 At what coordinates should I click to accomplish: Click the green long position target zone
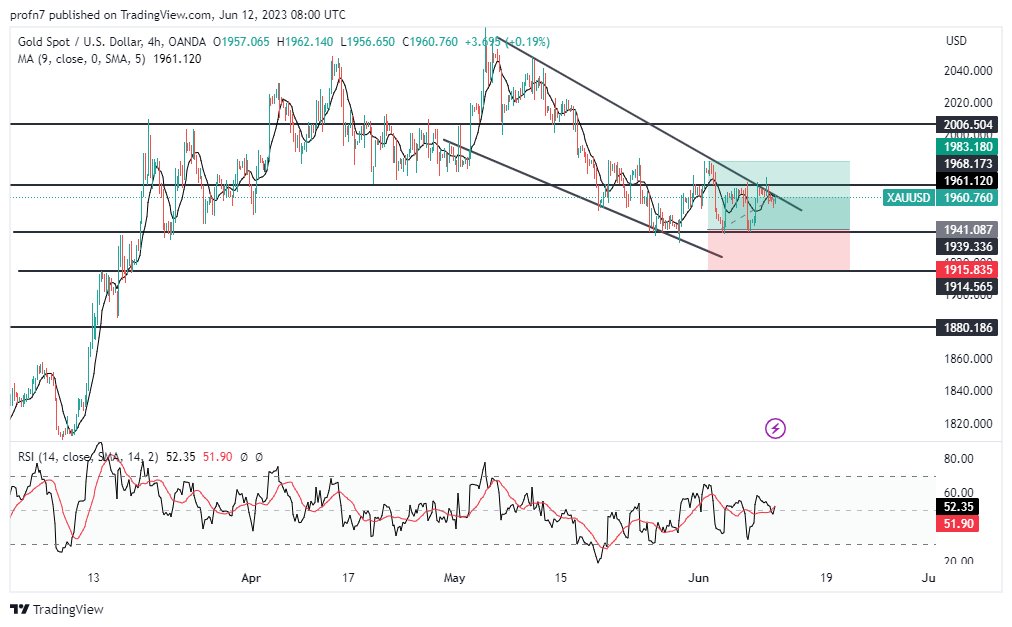coord(779,196)
